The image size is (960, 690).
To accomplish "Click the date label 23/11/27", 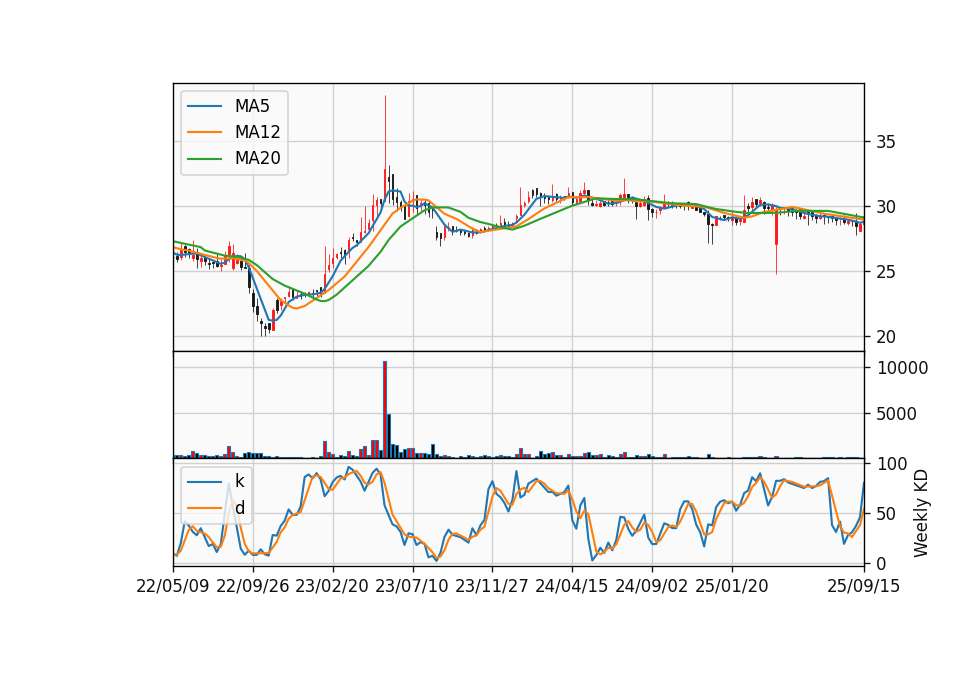I will (492, 586).
